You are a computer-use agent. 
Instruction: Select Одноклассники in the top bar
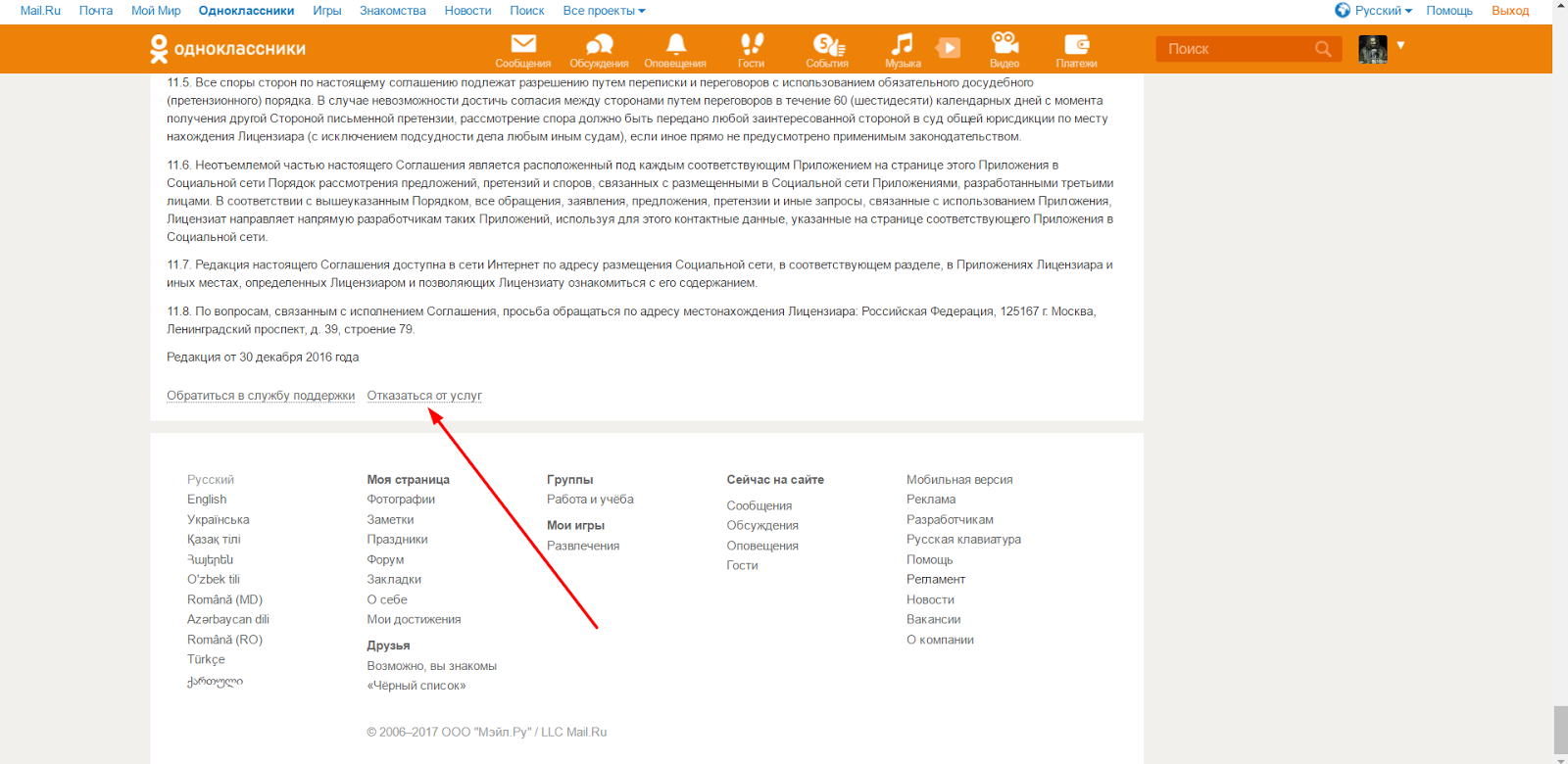click(246, 11)
